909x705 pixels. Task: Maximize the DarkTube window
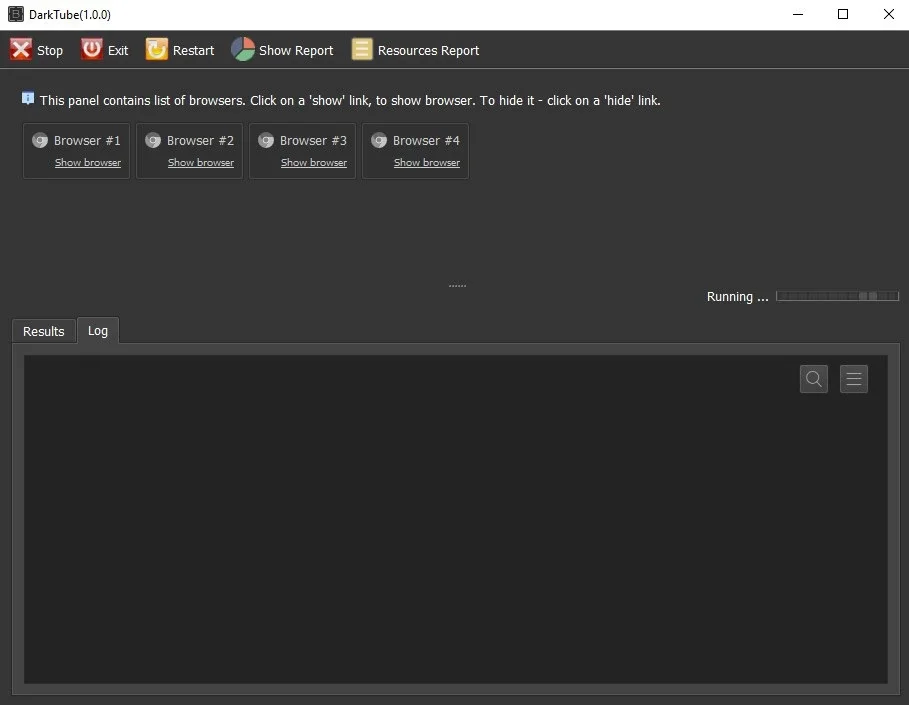tap(843, 14)
